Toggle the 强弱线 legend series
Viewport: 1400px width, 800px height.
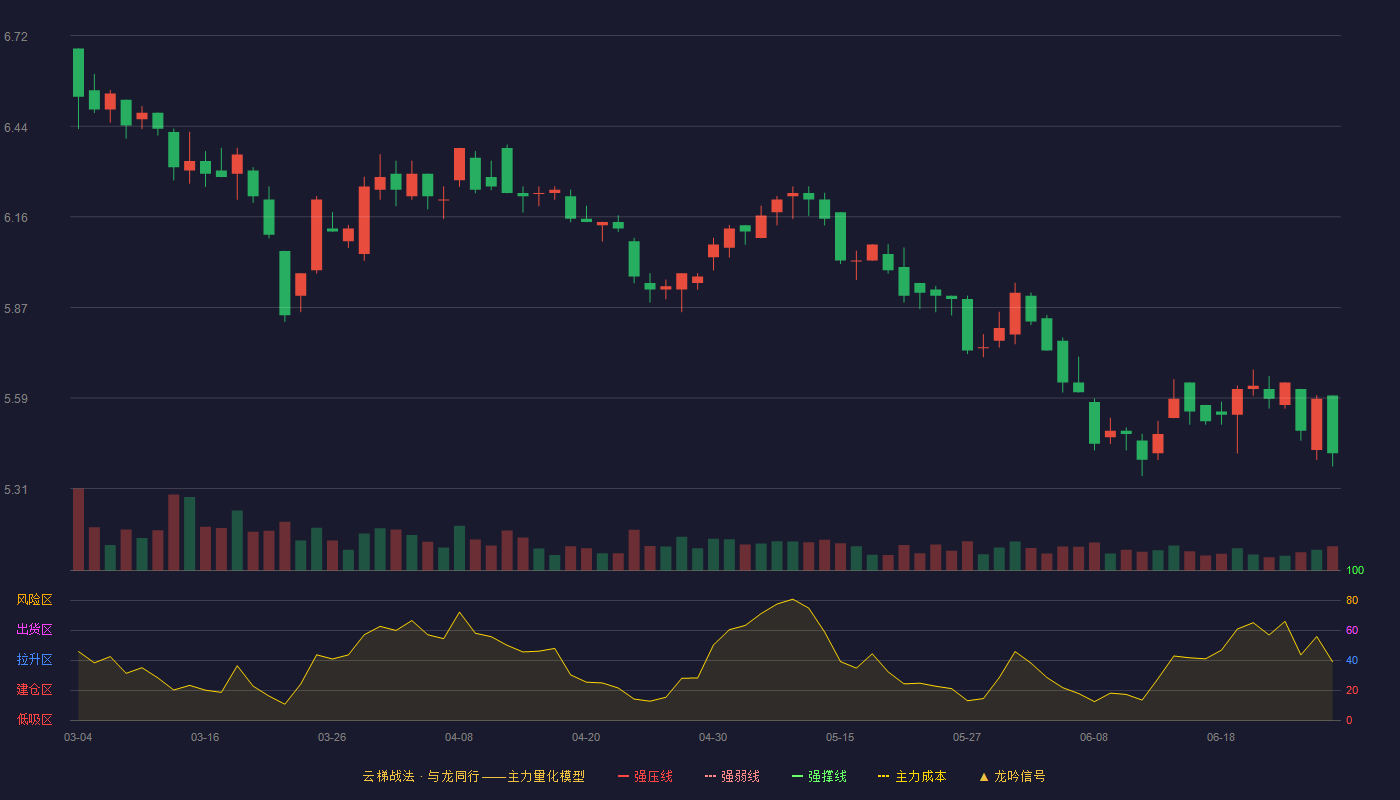point(732,776)
